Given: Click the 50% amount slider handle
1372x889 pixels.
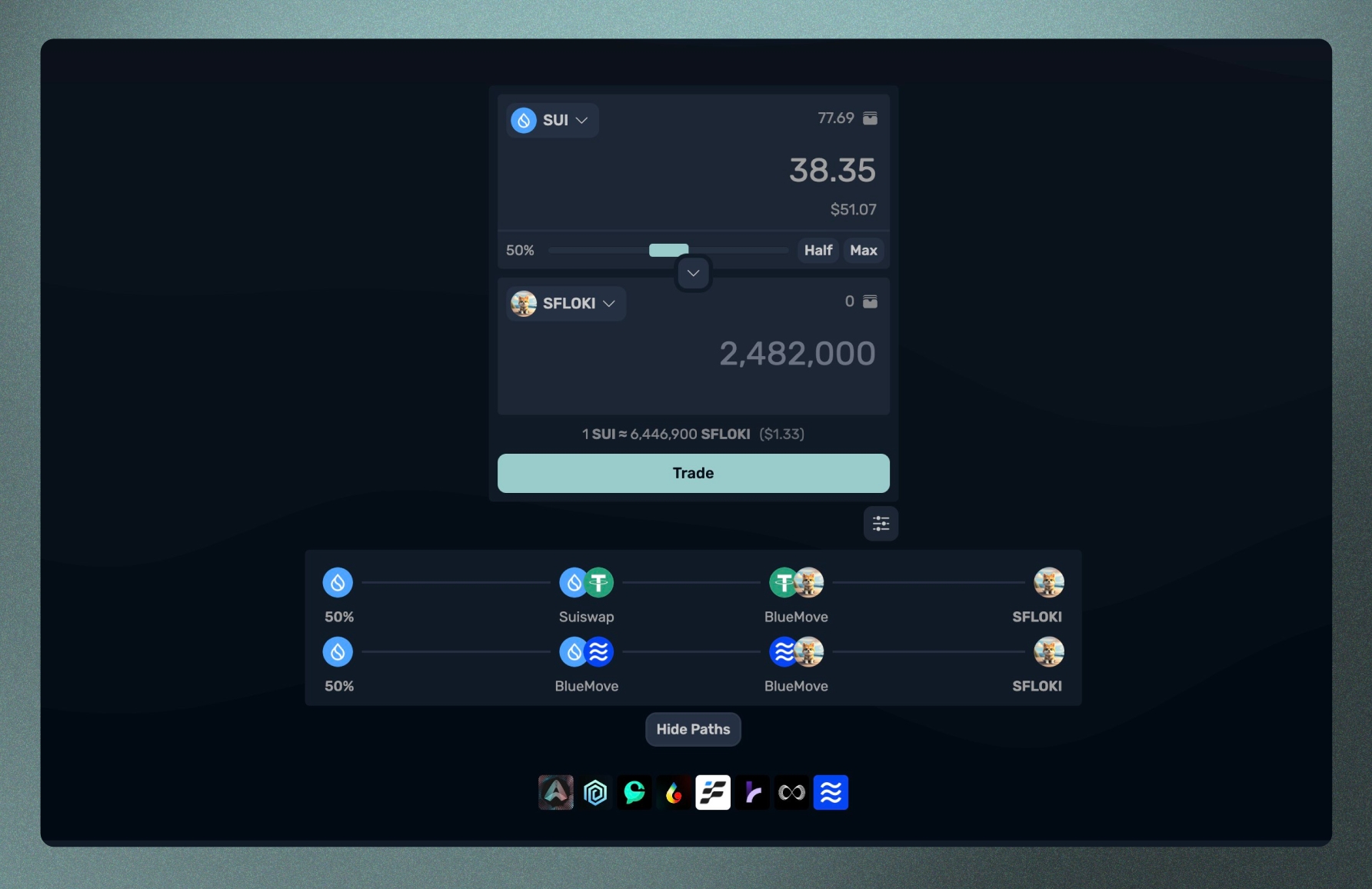Looking at the screenshot, I should pos(668,250).
